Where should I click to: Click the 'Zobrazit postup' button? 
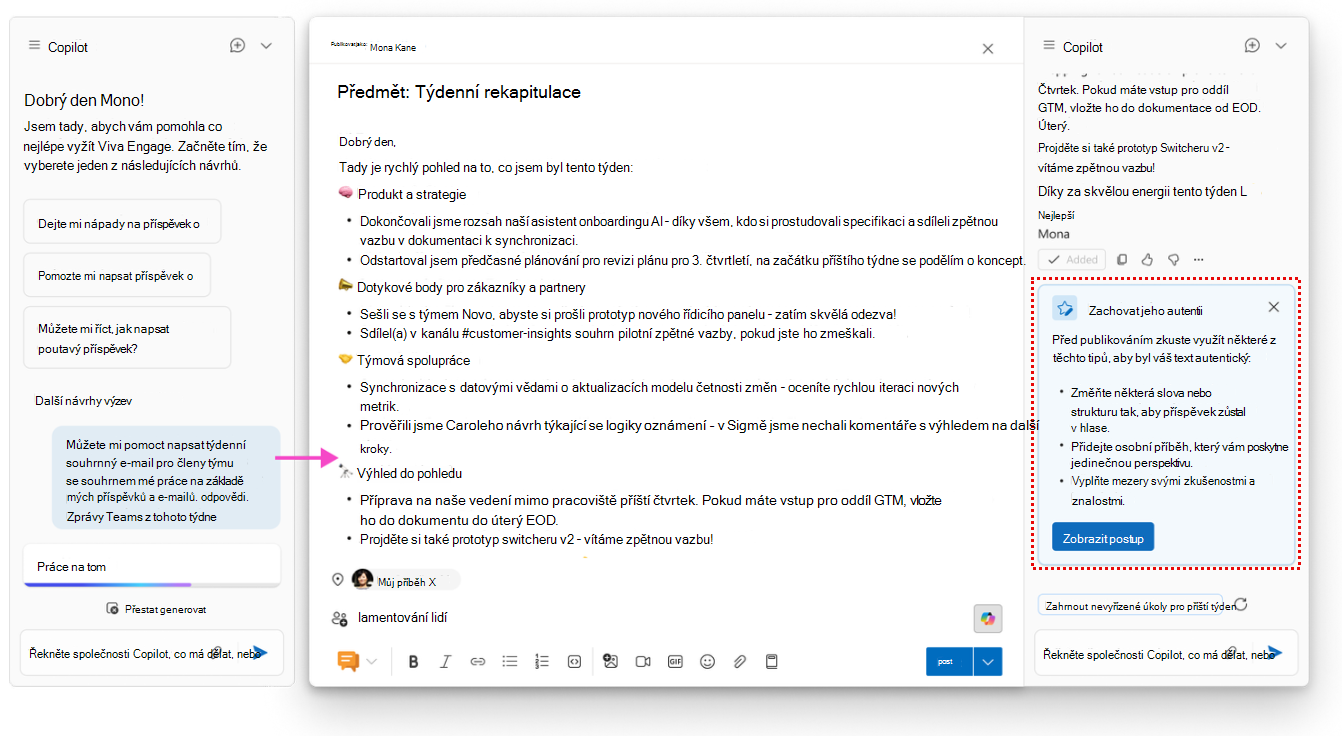pos(1103,537)
